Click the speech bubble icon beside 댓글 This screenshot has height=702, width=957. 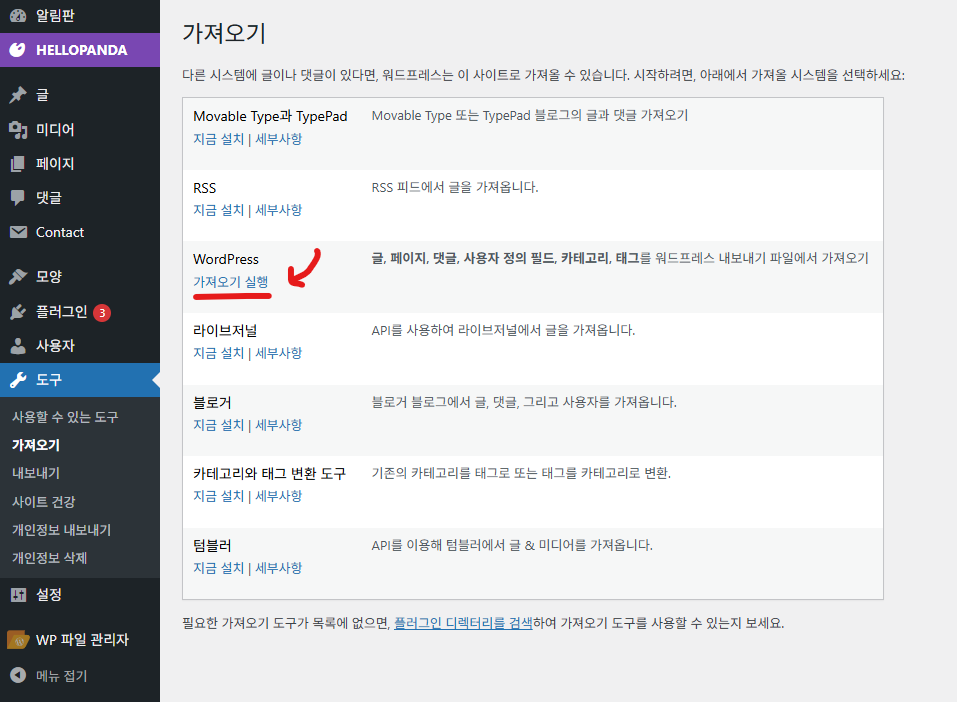18,198
